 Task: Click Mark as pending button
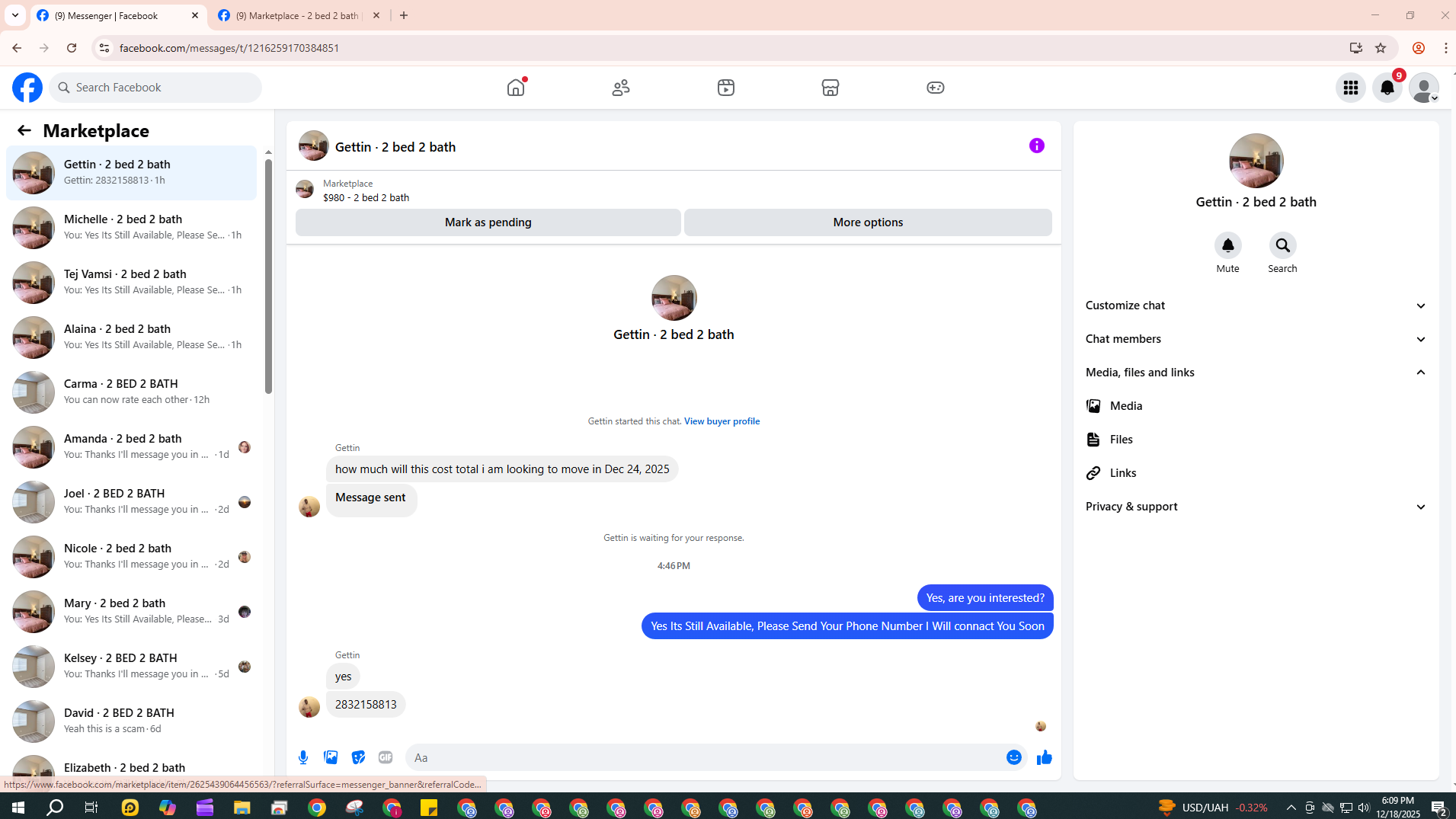488,222
